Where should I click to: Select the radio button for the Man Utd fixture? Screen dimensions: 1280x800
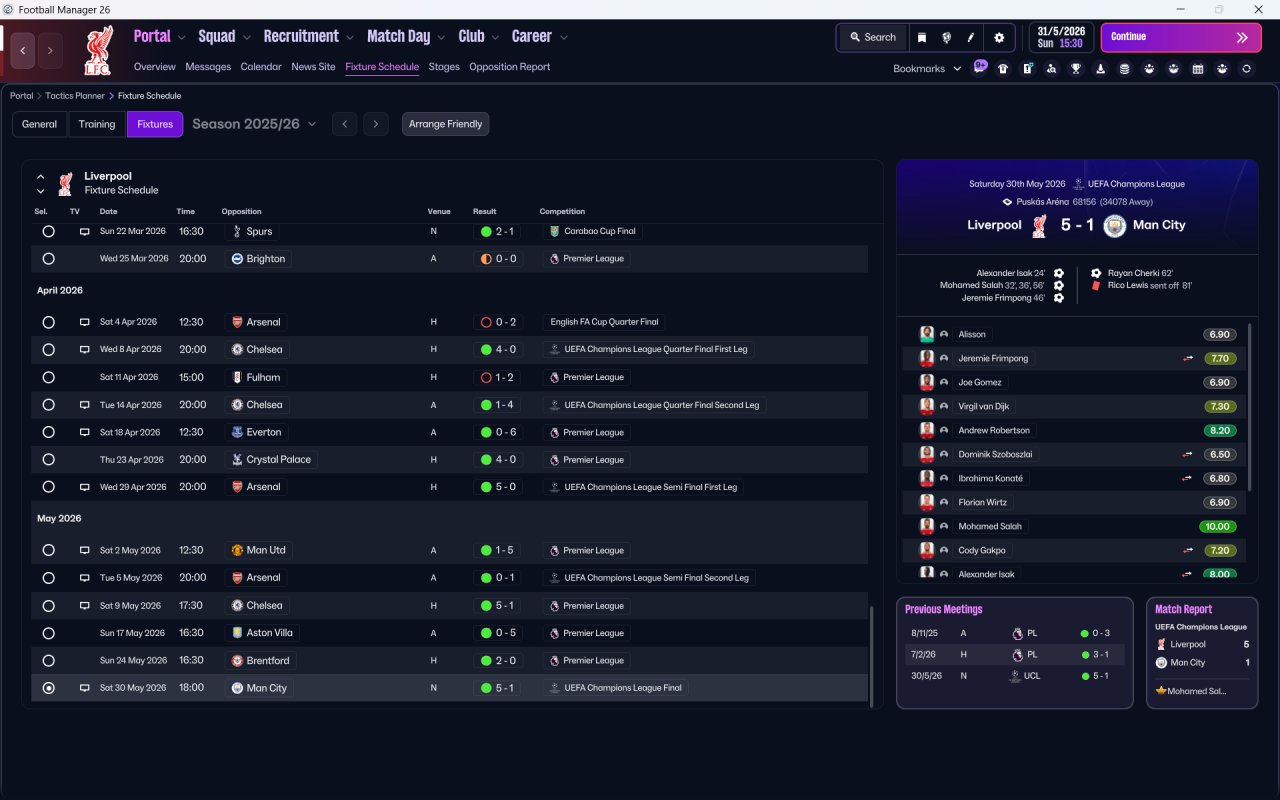tap(49, 550)
